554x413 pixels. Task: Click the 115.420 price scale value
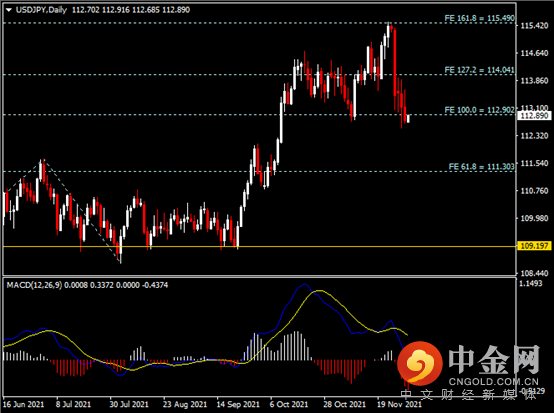534,25
